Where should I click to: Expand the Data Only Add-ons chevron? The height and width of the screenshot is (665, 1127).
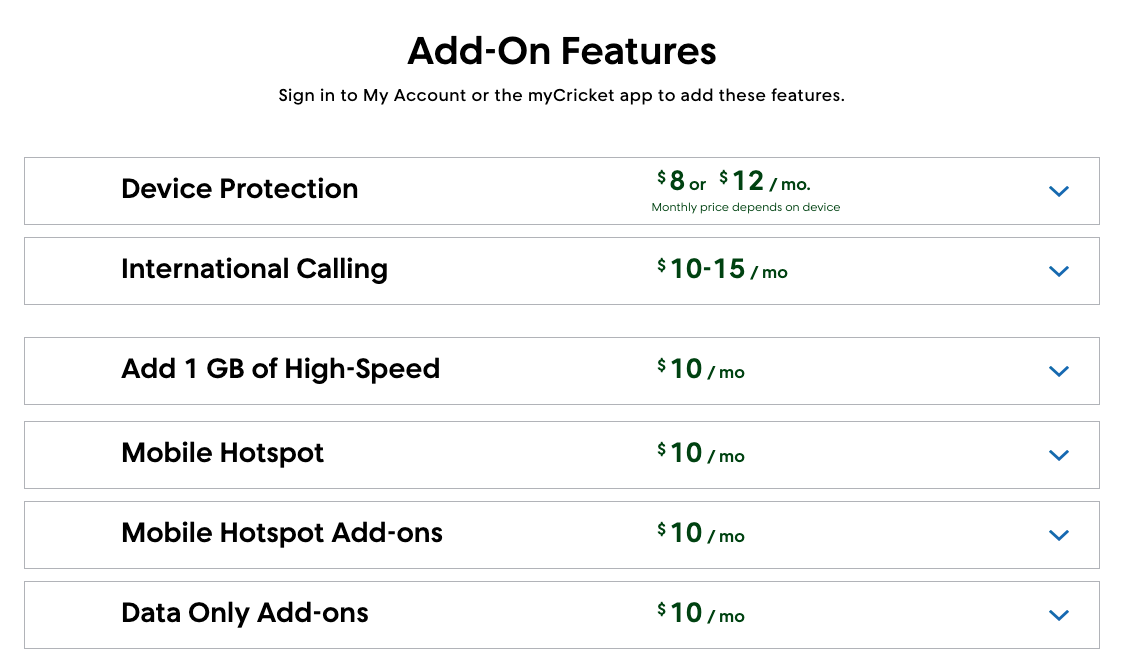[x=1059, y=615]
